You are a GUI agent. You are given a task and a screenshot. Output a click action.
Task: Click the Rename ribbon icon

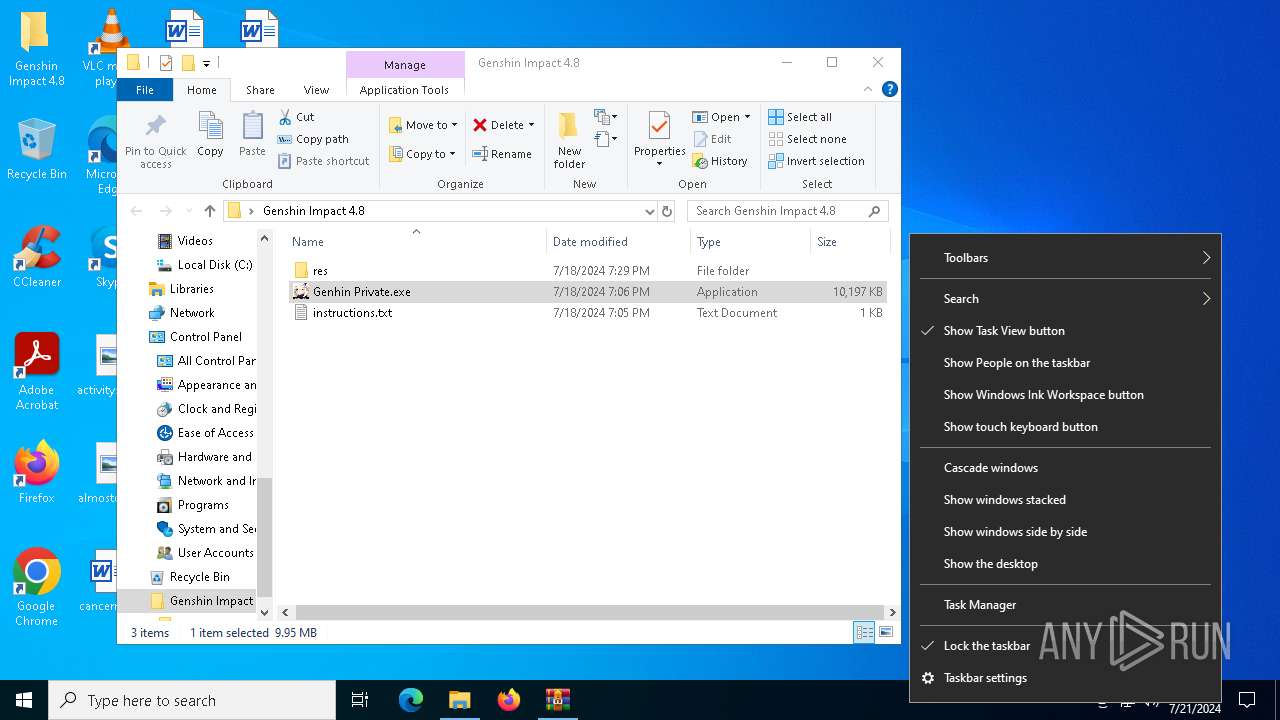point(480,154)
